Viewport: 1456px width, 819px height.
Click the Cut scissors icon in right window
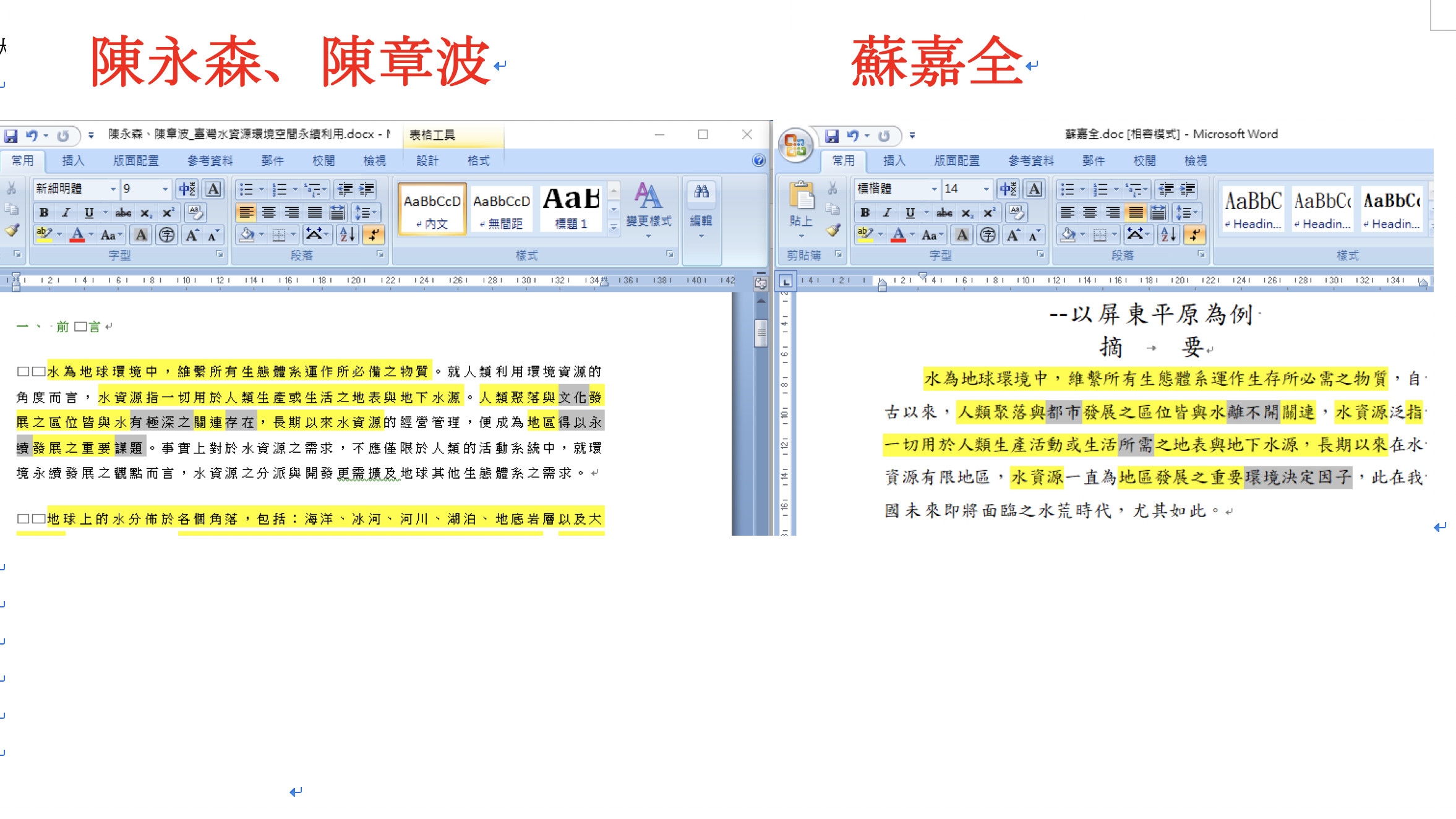833,188
